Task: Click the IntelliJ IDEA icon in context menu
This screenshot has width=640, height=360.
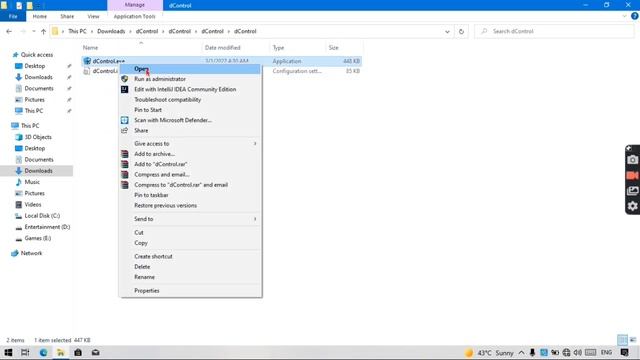Action: [x=124, y=89]
